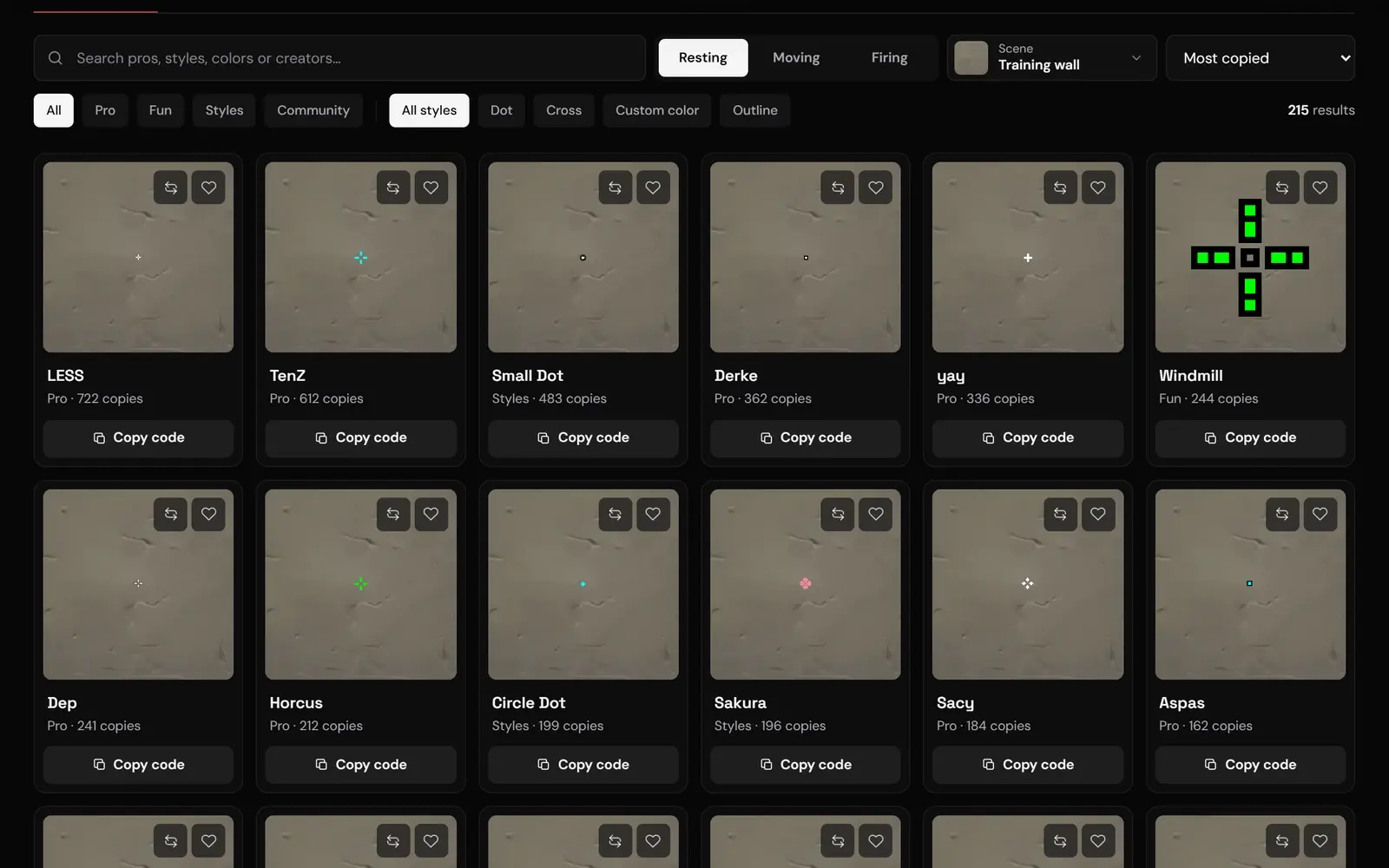
Task: Select the Styles category tab
Action: (x=224, y=110)
